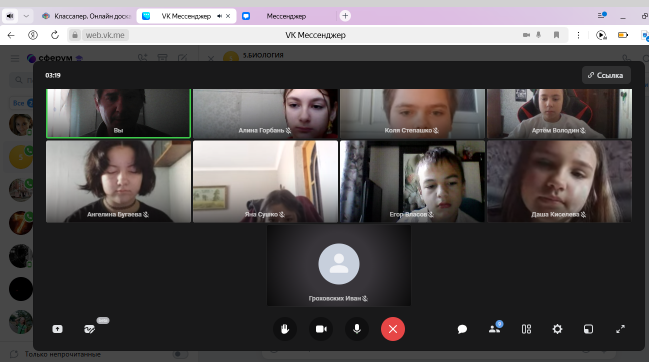649x362 pixels.
Task: Switch call to picture-in-picture mode
Action: pyautogui.click(x=588, y=329)
